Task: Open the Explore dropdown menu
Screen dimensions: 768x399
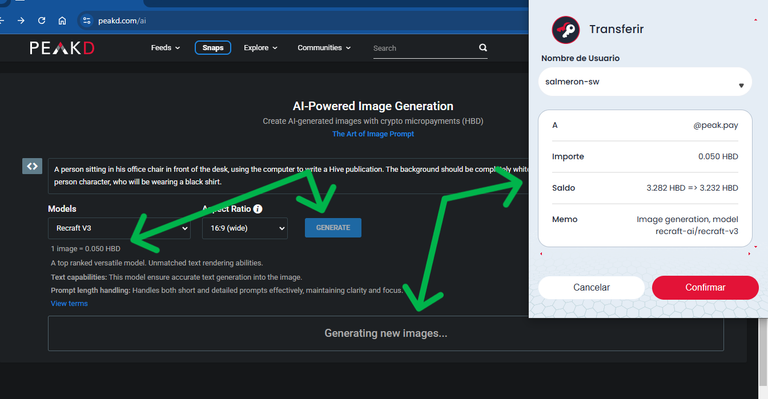Action: coord(261,47)
